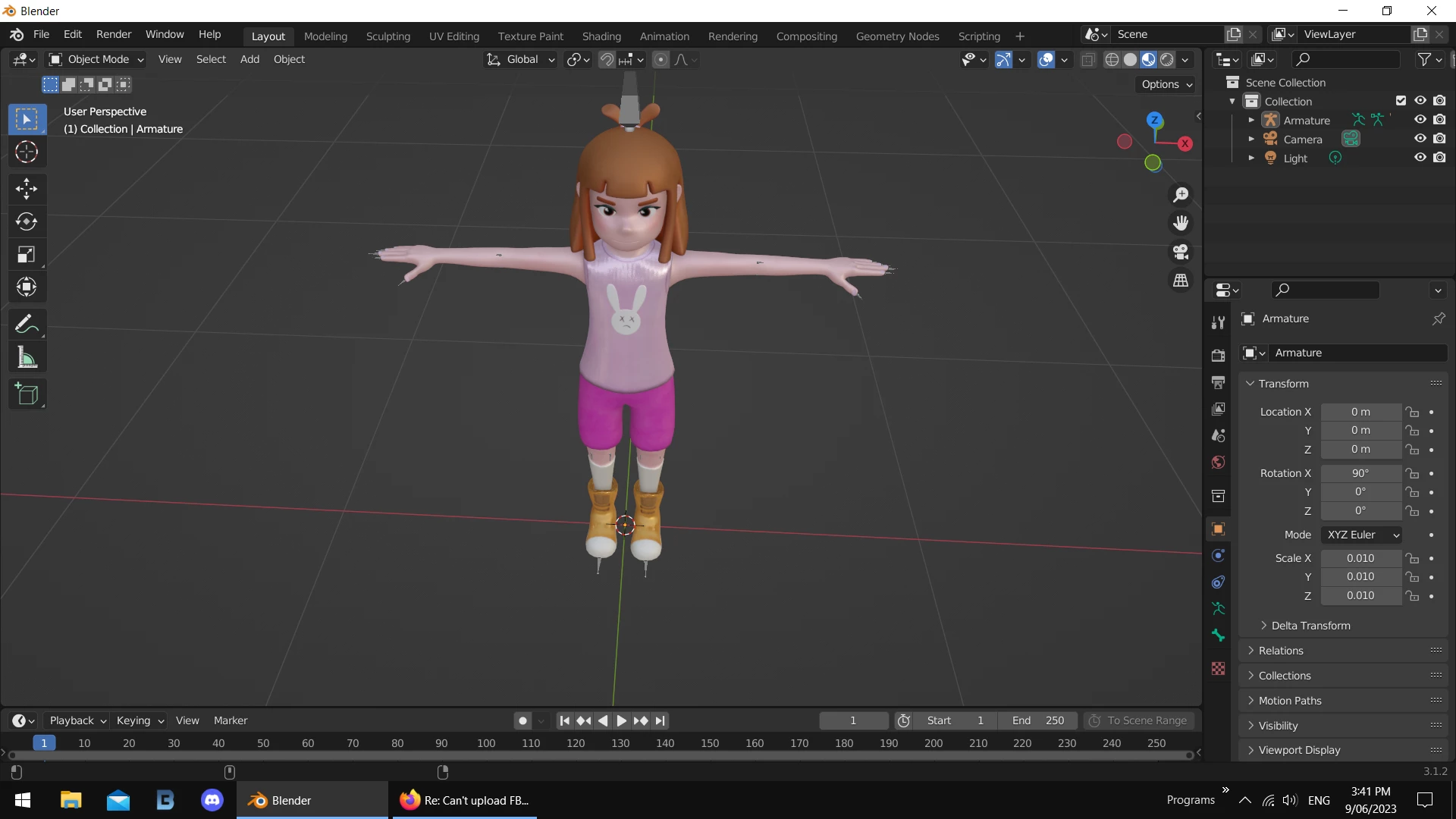Open the XYZ Euler rotation mode dropdown
1456x819 pixels.
pos(1362,535)
